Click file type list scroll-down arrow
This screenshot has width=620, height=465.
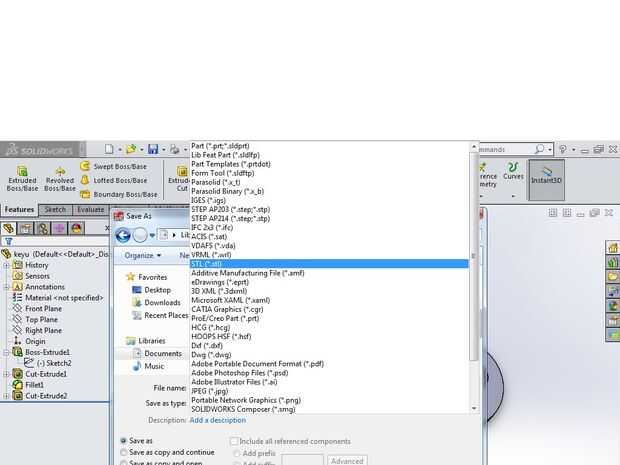pyautogui.click(x=474, y=408)
